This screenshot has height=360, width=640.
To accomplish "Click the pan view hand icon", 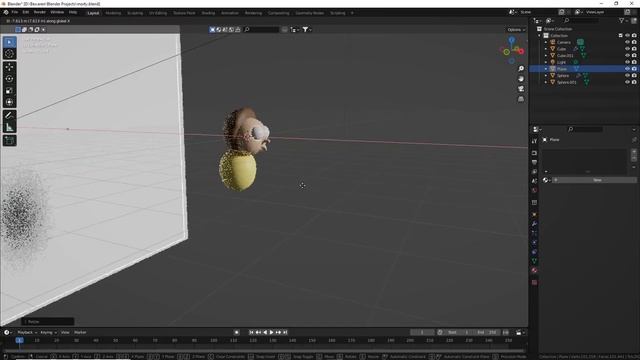I will pos(521,79).
